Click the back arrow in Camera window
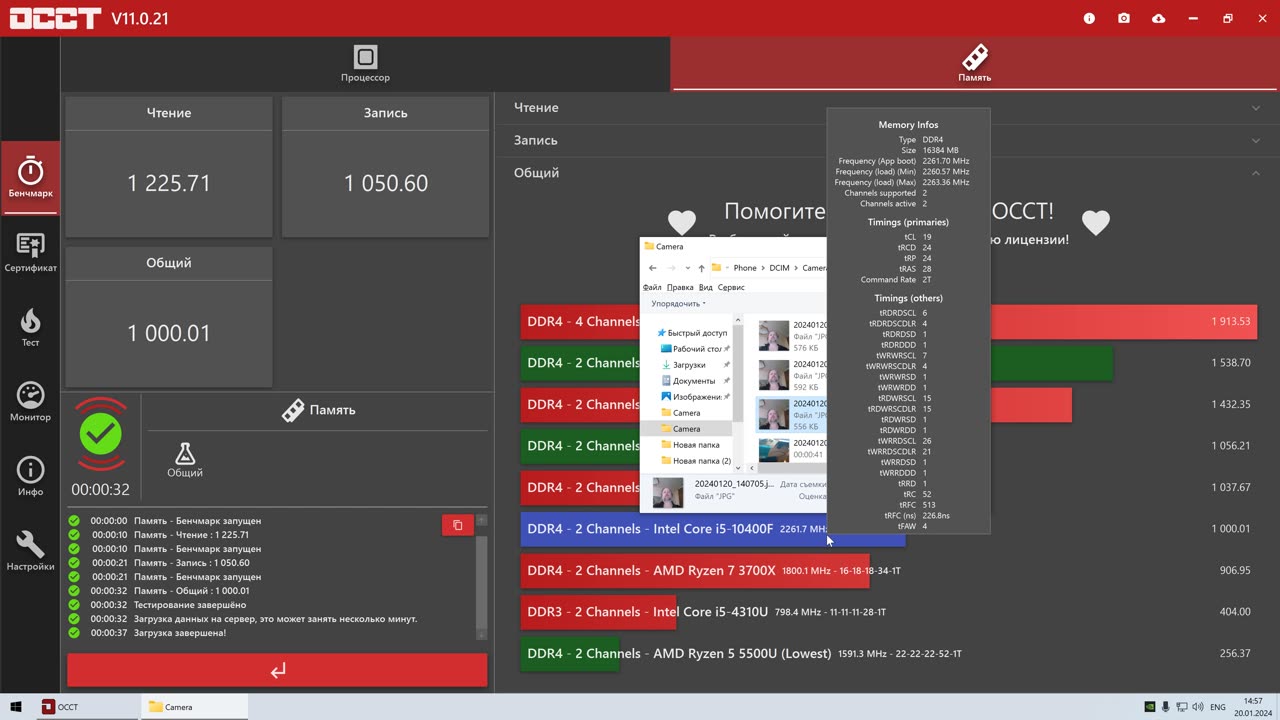1280x720 pixels. point(653,268)
